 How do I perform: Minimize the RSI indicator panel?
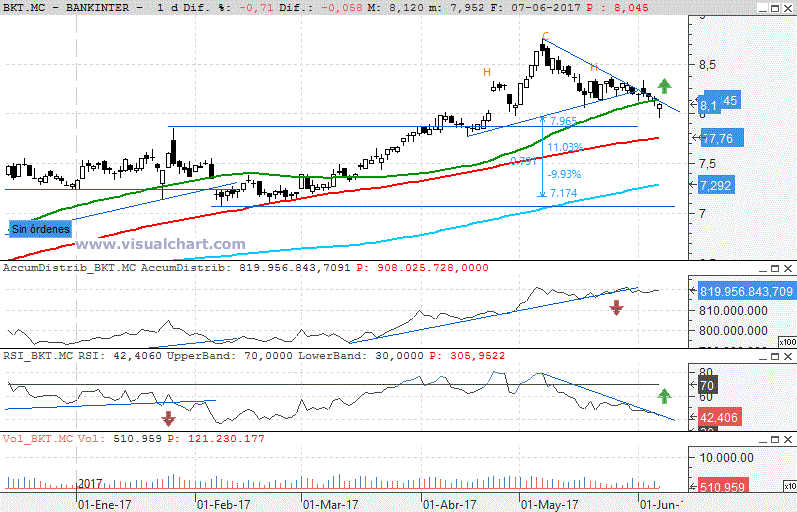(762, 357)
